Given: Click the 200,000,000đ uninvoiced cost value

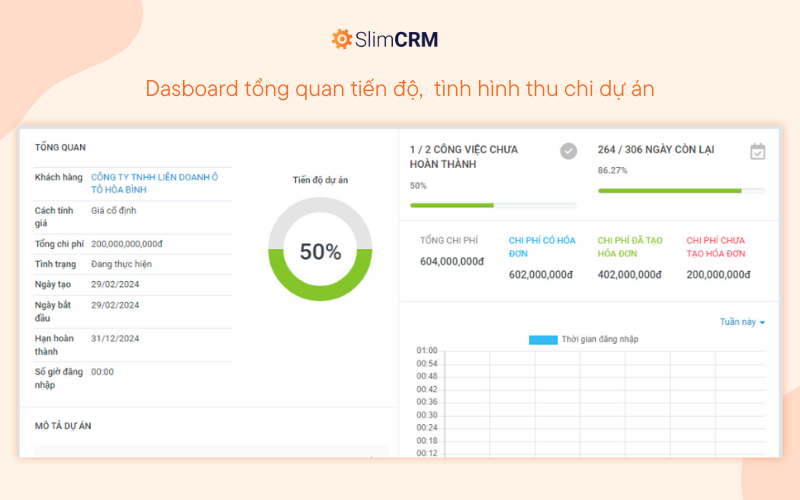Looking at the screenshot, I should (718, 274).
